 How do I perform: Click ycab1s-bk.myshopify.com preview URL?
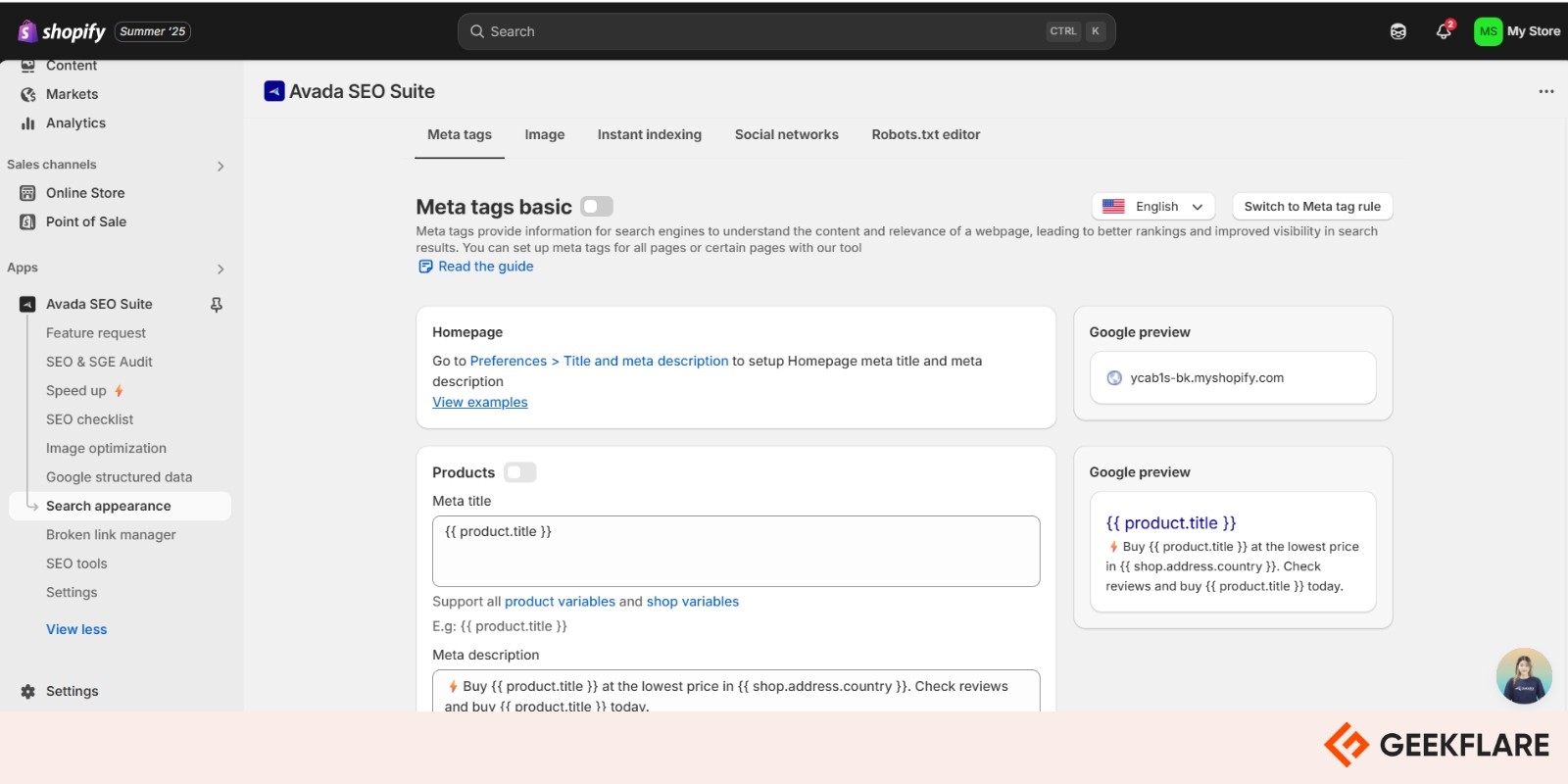[x=1207, y=378]
